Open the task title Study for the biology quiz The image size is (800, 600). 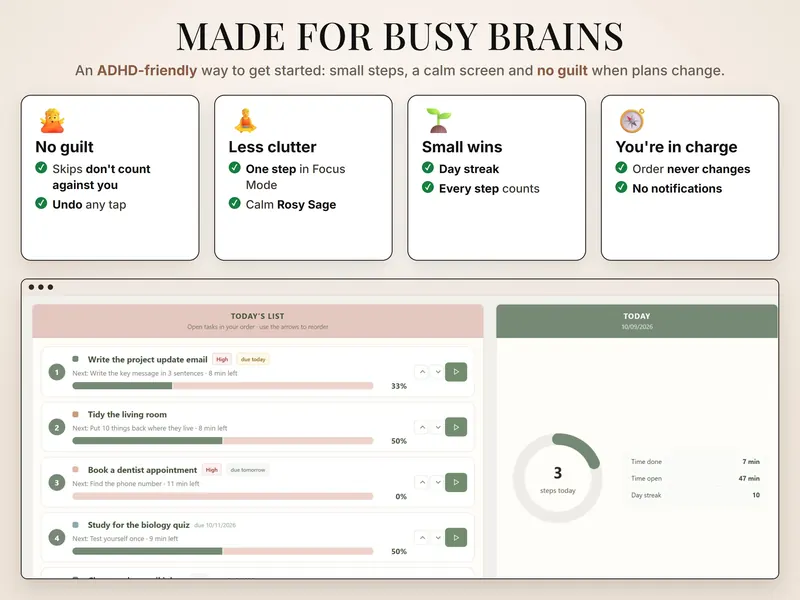click(x=138, y=525)
